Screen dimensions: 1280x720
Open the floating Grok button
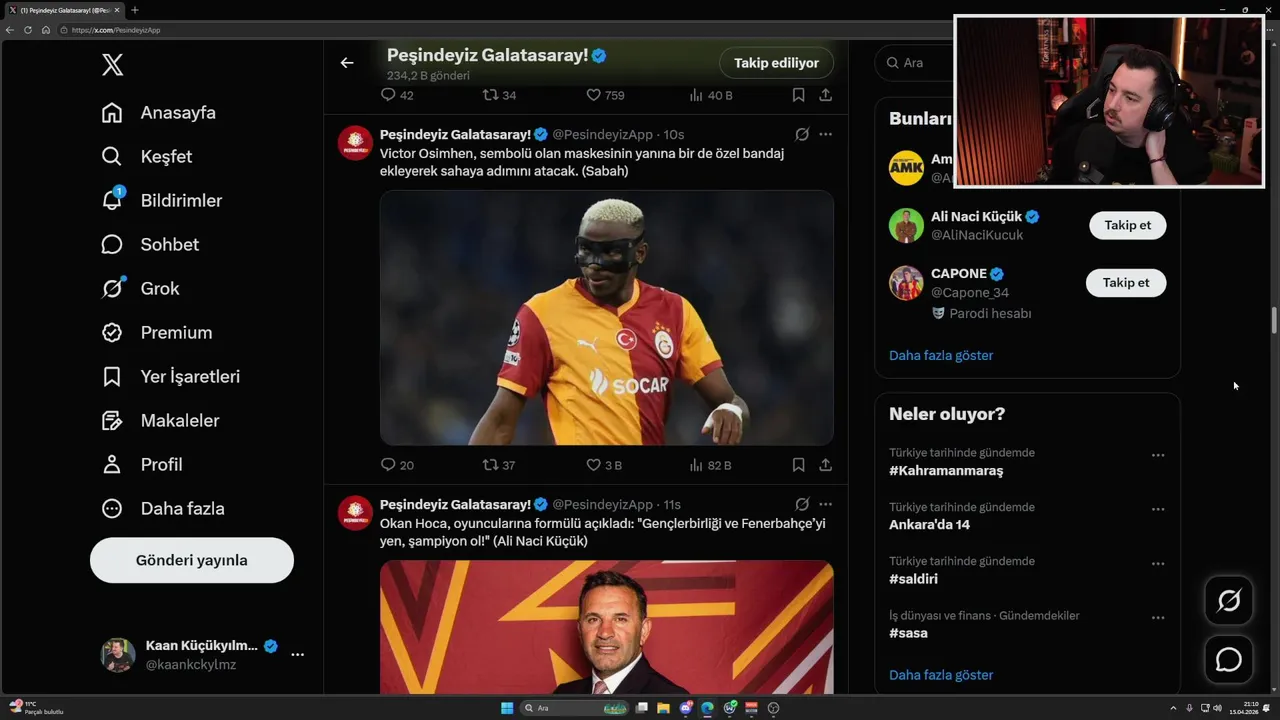point(1228,601)
